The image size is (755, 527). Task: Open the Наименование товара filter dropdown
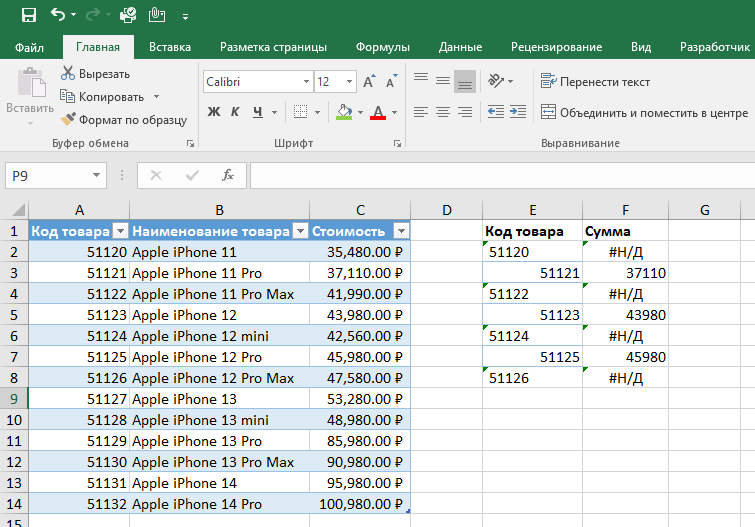pyautogui.click(x=300, y=231)
